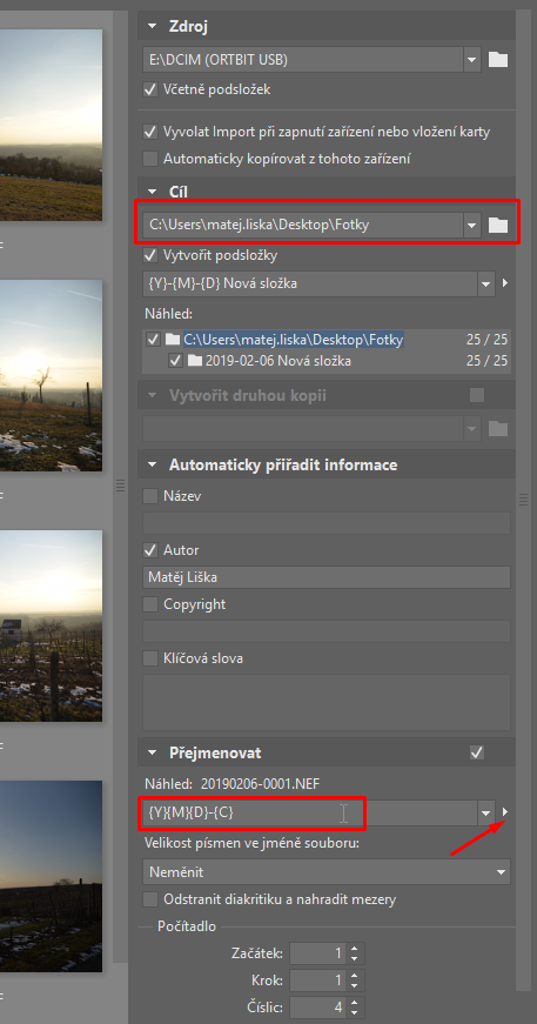Screen dimensions: 537x1024
Task: Check Odstranit diakritiku a nahradit mezery
Action: pyautogui.click(x=150, y=899)
